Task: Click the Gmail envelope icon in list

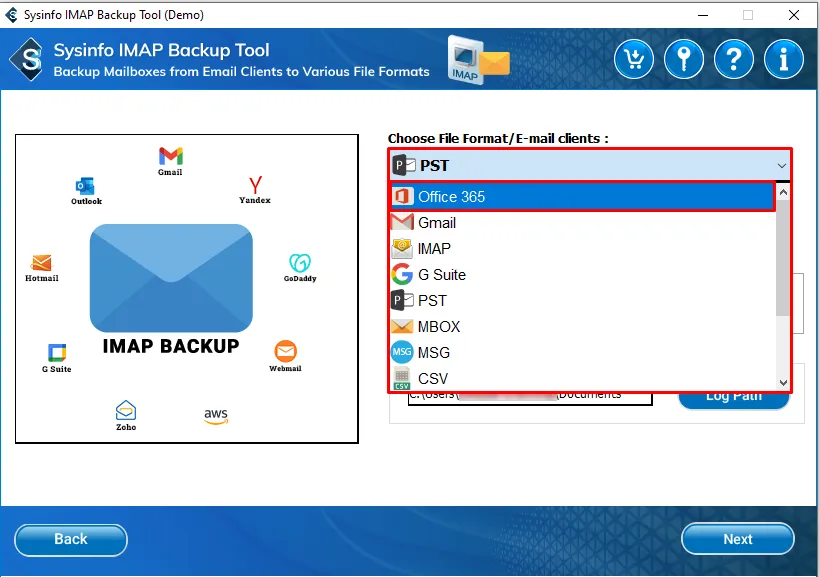Action: point(402,222)
